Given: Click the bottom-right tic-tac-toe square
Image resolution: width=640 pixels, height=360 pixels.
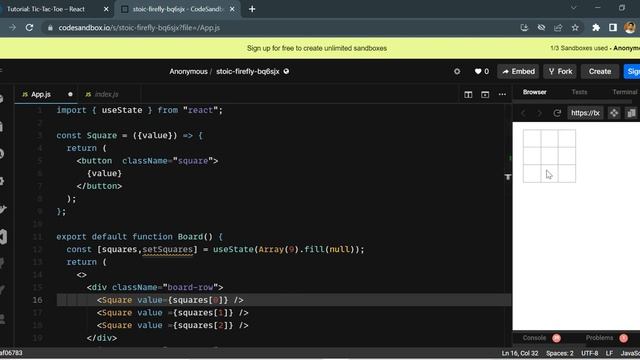Looking at the screenshot, I should tap(567, 173).
